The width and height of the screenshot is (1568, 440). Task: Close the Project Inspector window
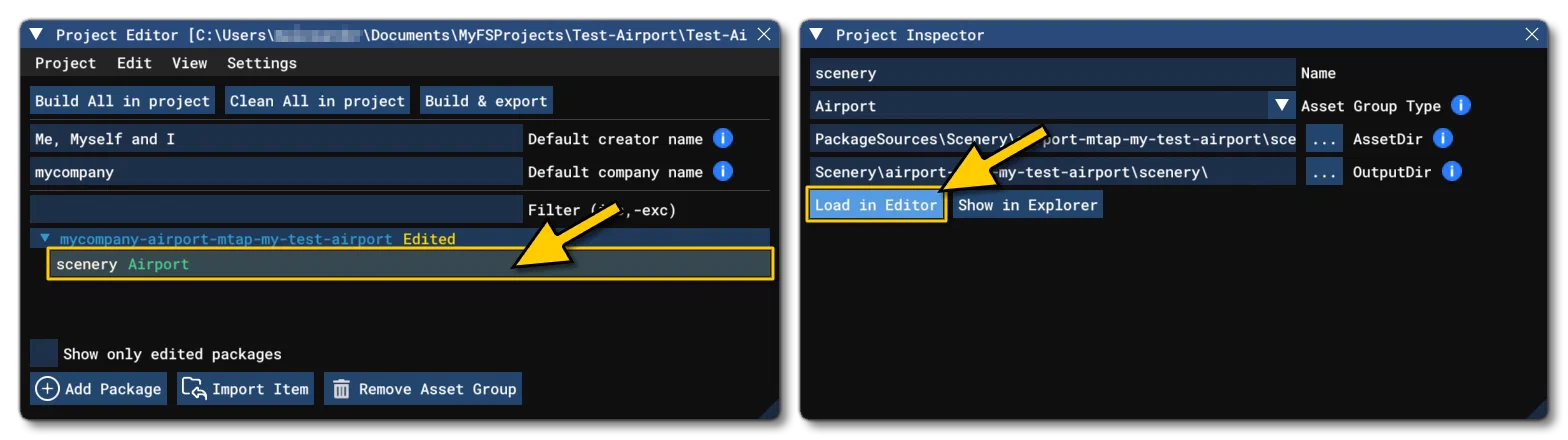pyautogui.click(x=1532, y=34)
